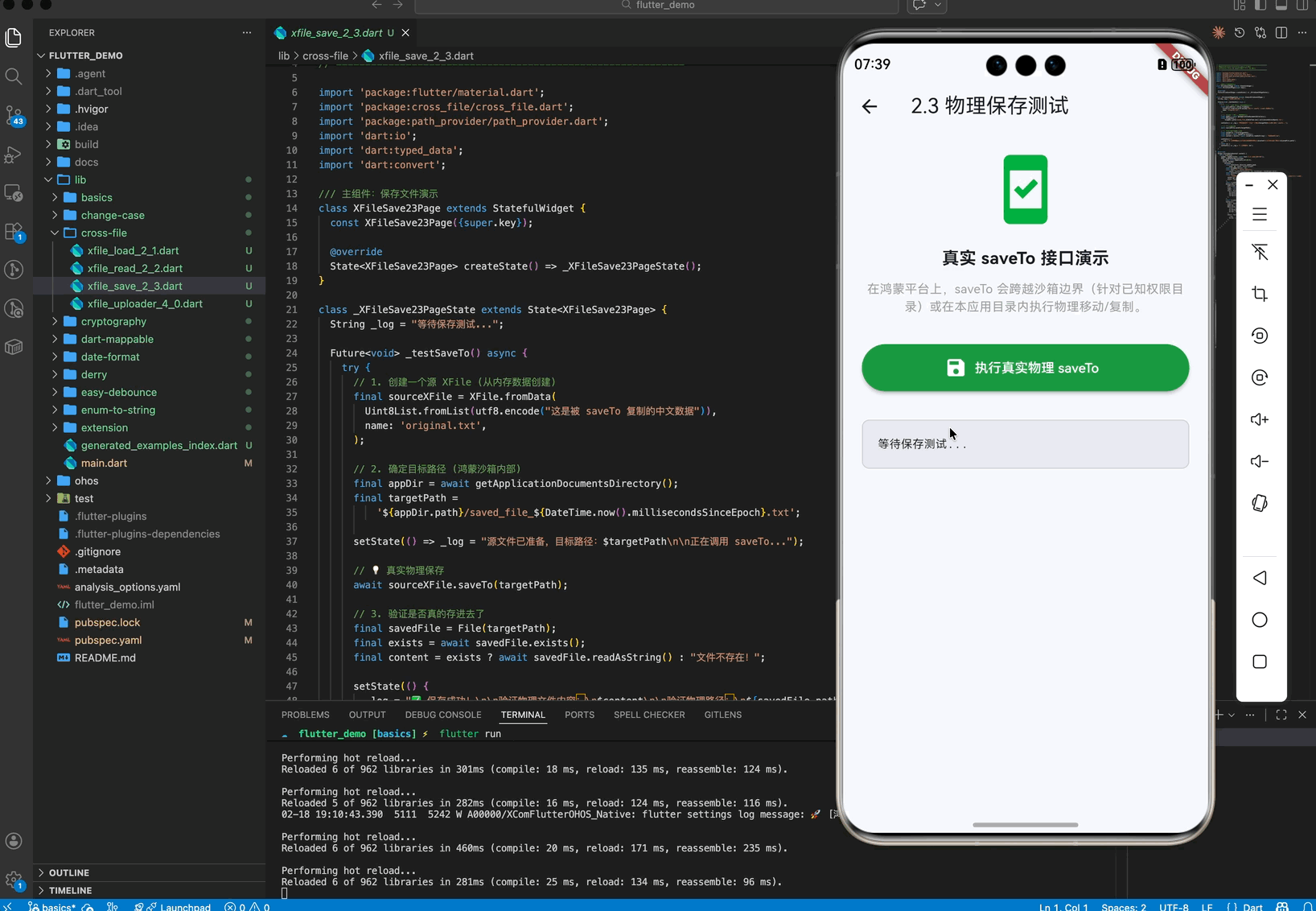Open the Manage gear in activity bar
The height and width of the screenshot is (911, 1316).
click(14, 880)
